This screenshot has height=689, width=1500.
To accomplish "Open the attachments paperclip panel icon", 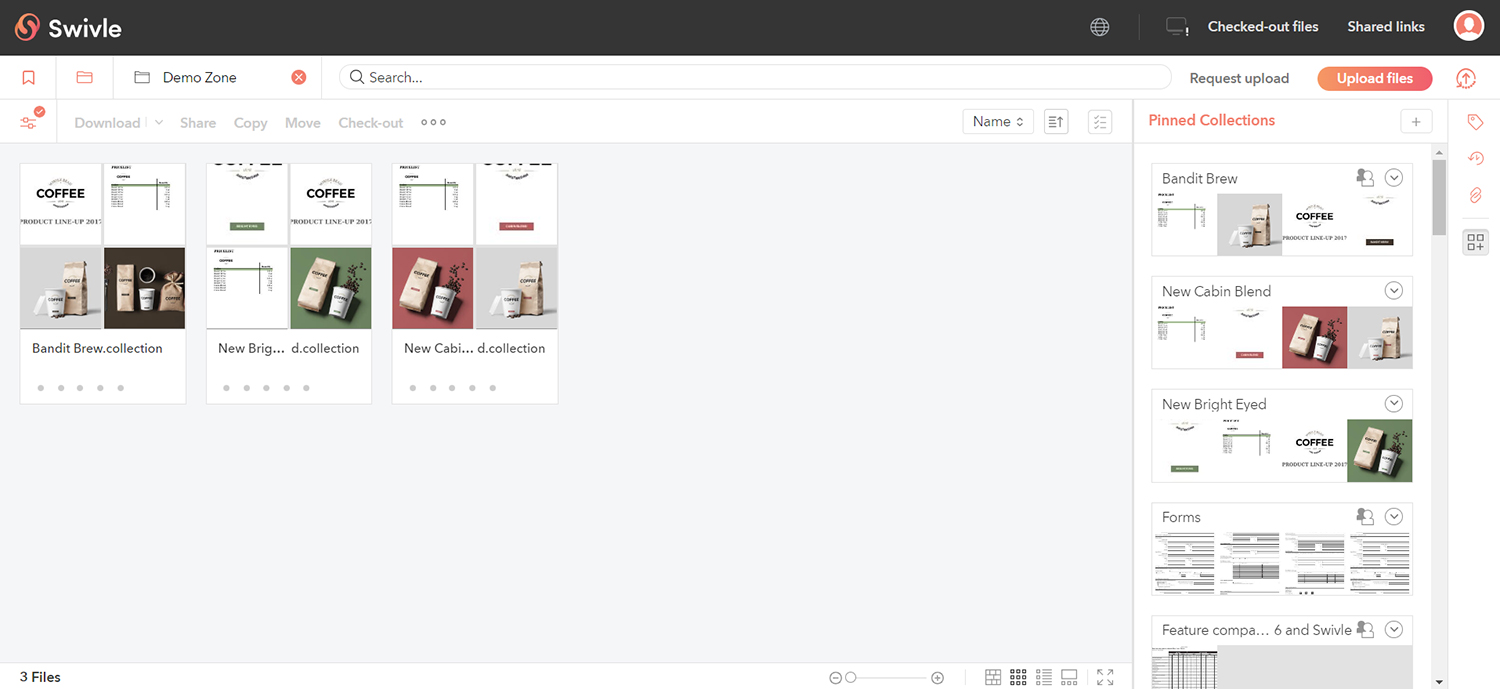I will coord(1475,195).
